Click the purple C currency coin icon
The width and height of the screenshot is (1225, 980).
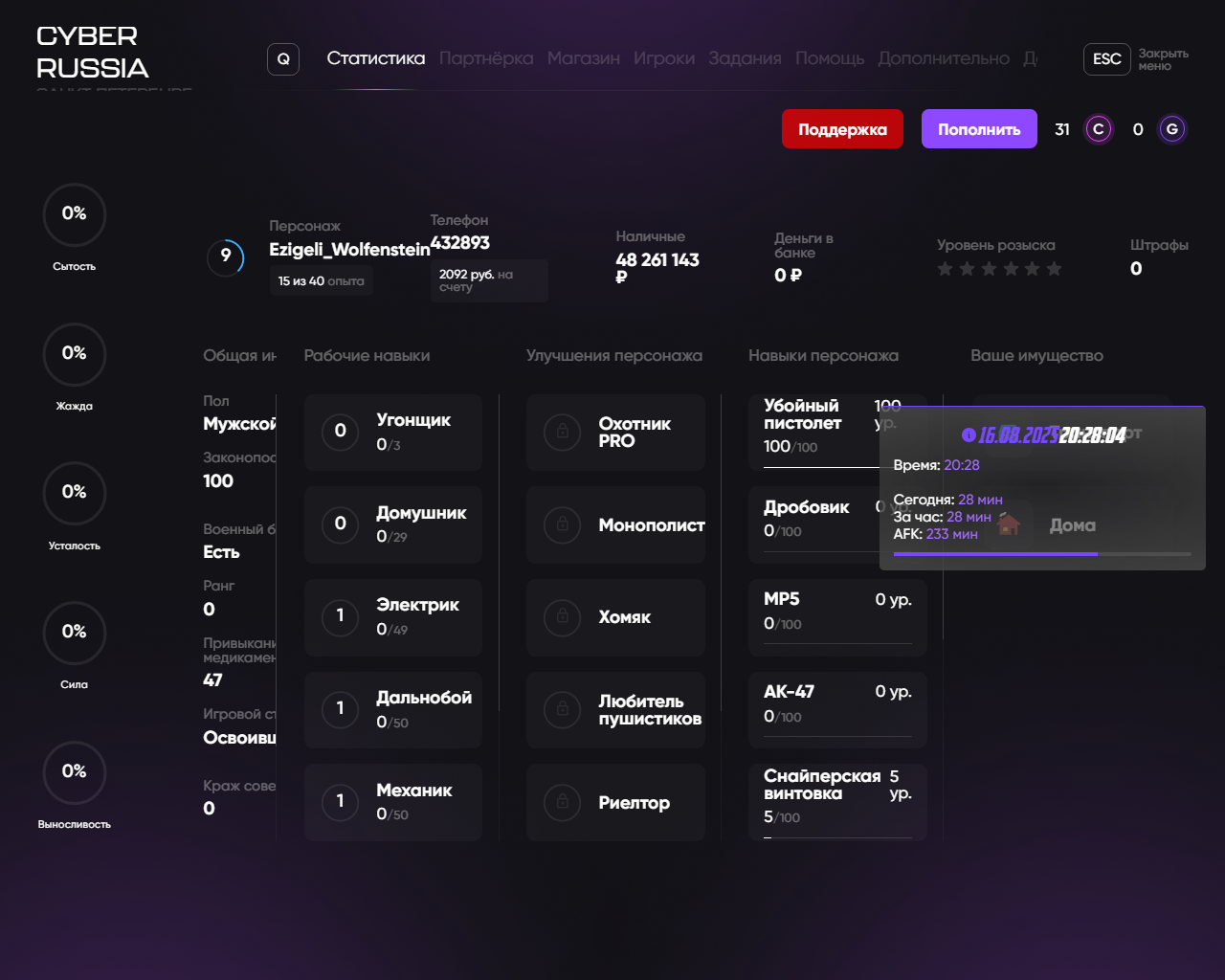1099,129
